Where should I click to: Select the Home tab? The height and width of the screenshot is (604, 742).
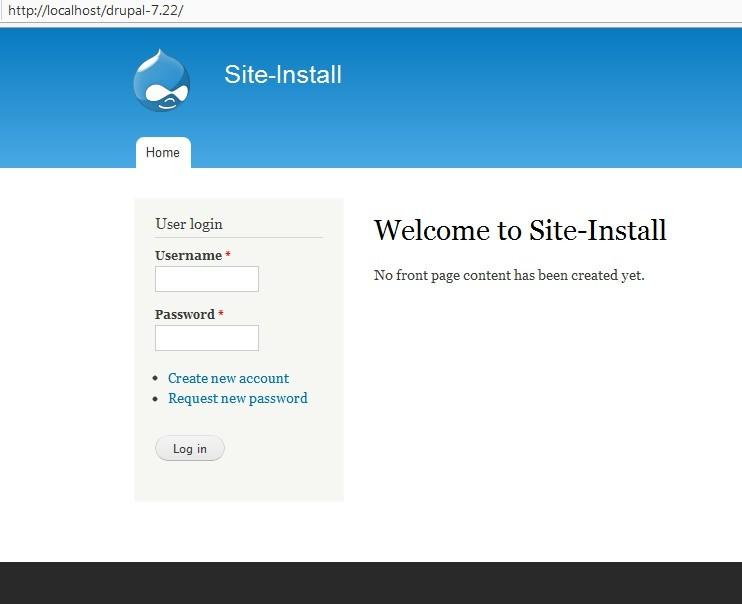click(x=163, y=152)
